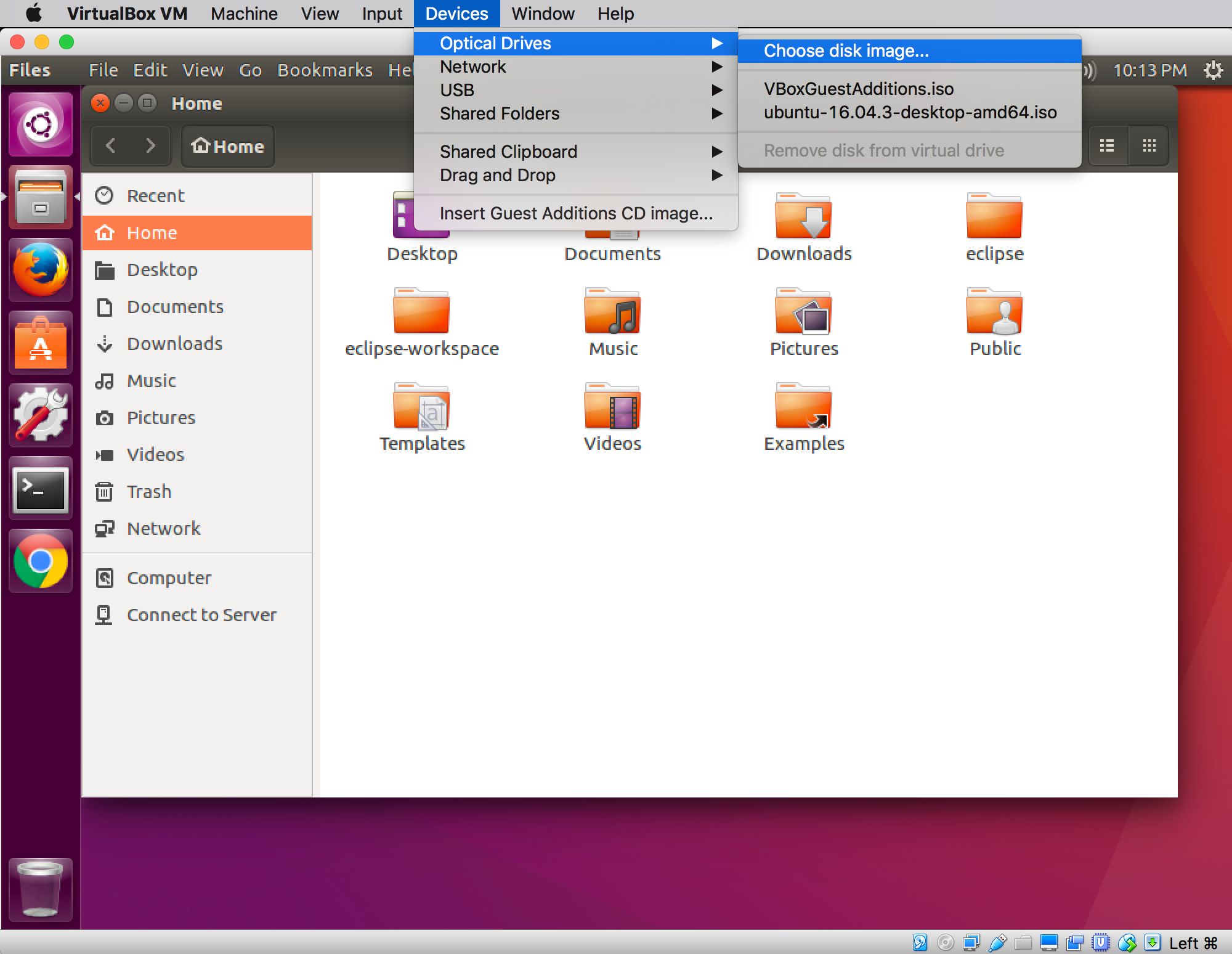Open the Public folder icon
This screenshot has height=954, width=1232.
point(994,311)
